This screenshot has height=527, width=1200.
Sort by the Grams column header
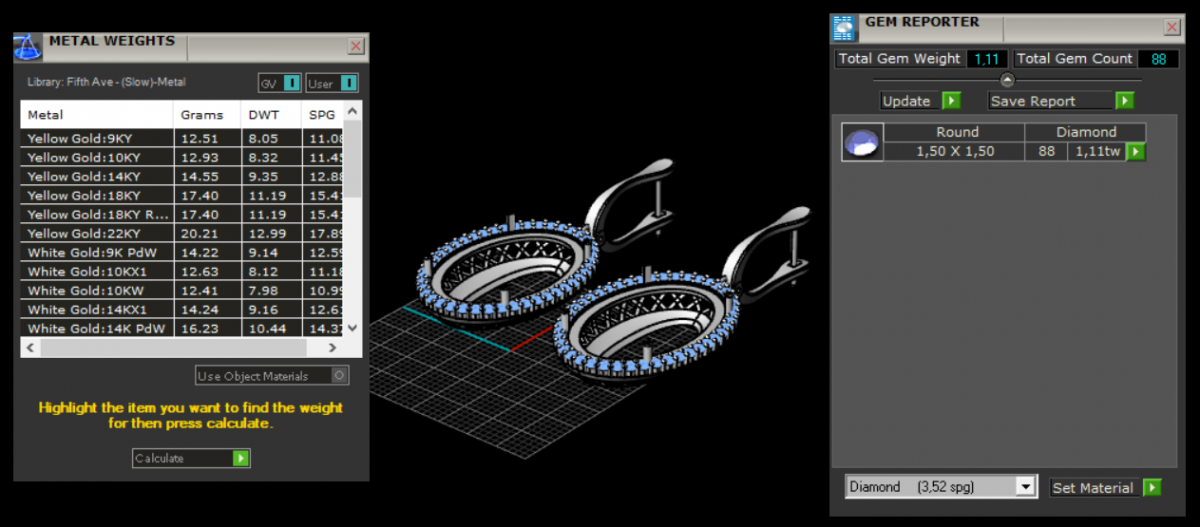coord(207,115)
